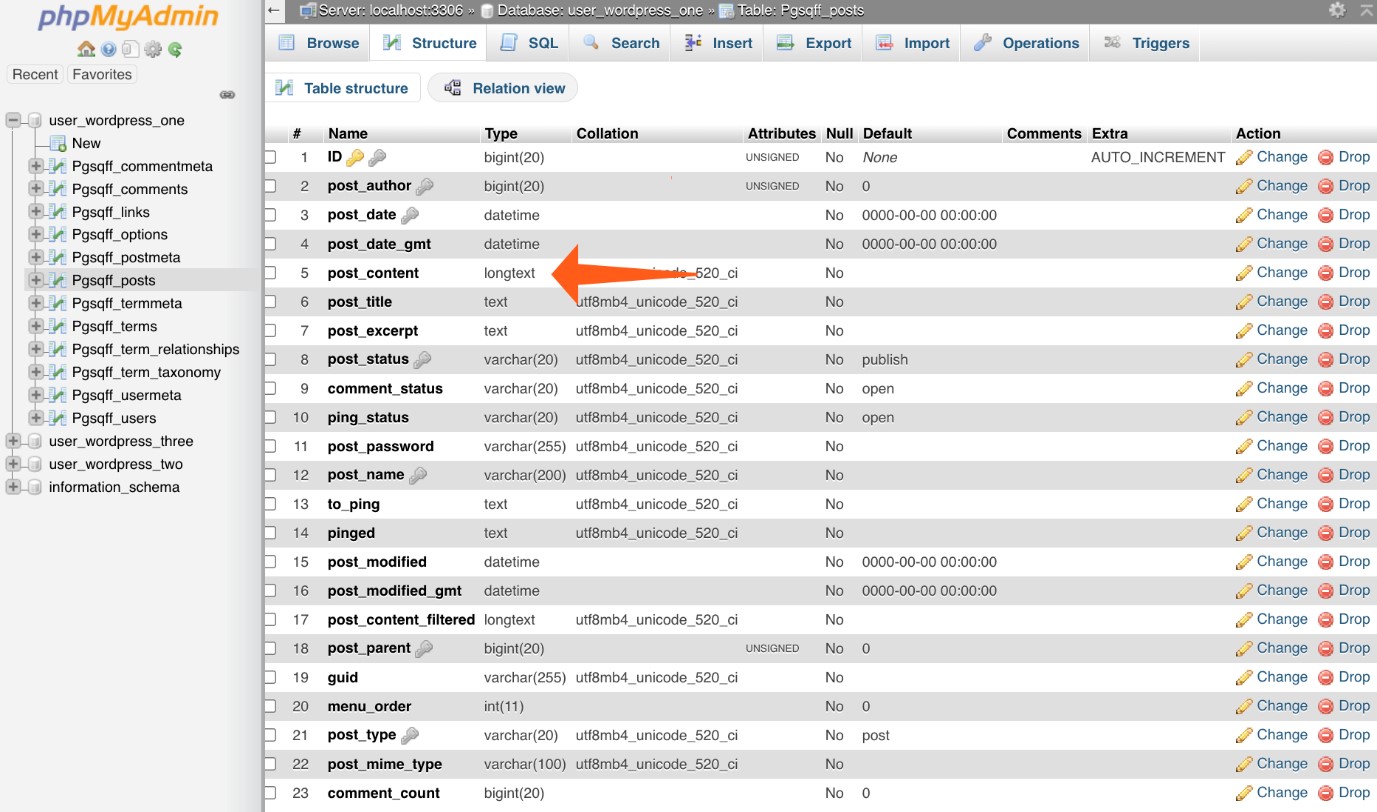Open navigation panel settings gear icon
Viewport: 1377px width, 812px height.
(x=153, y=48)
